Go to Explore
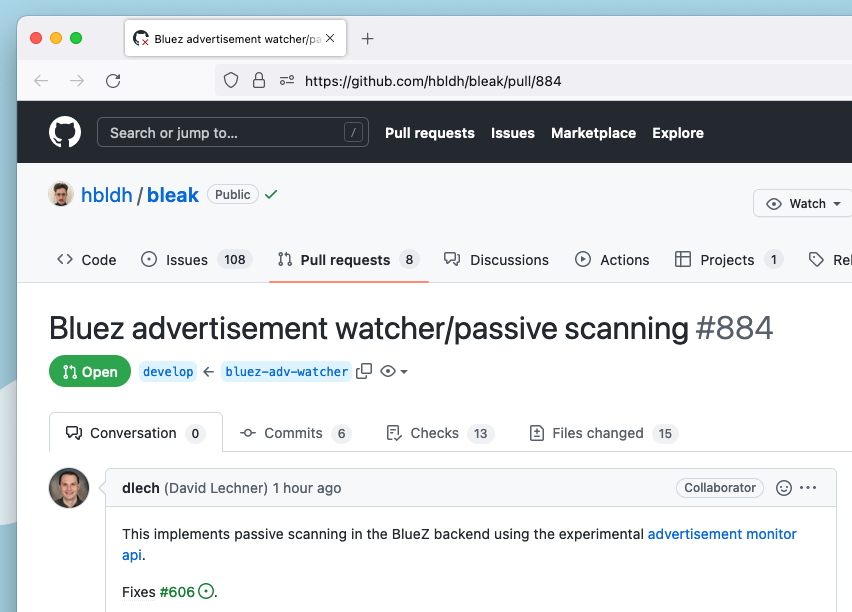 pyautogui.click(x=678, y=133)
